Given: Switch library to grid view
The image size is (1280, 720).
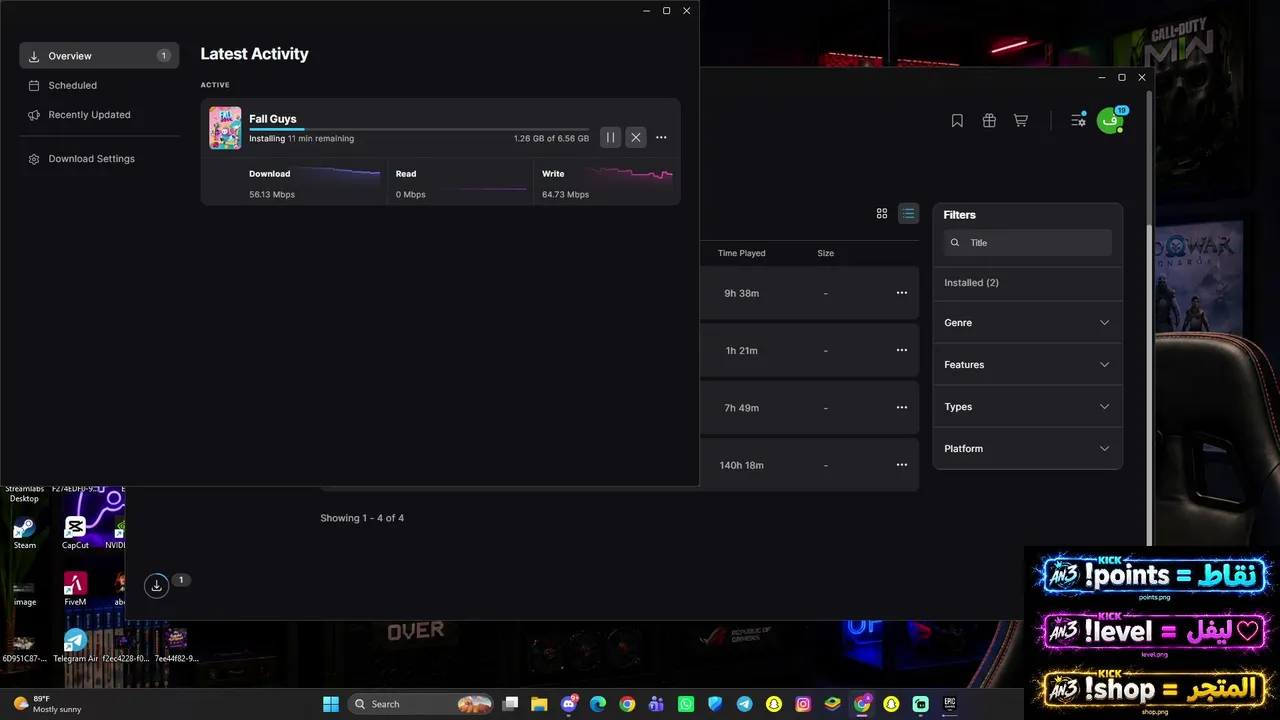Looking at the screenshot, I should pos(882,213).
